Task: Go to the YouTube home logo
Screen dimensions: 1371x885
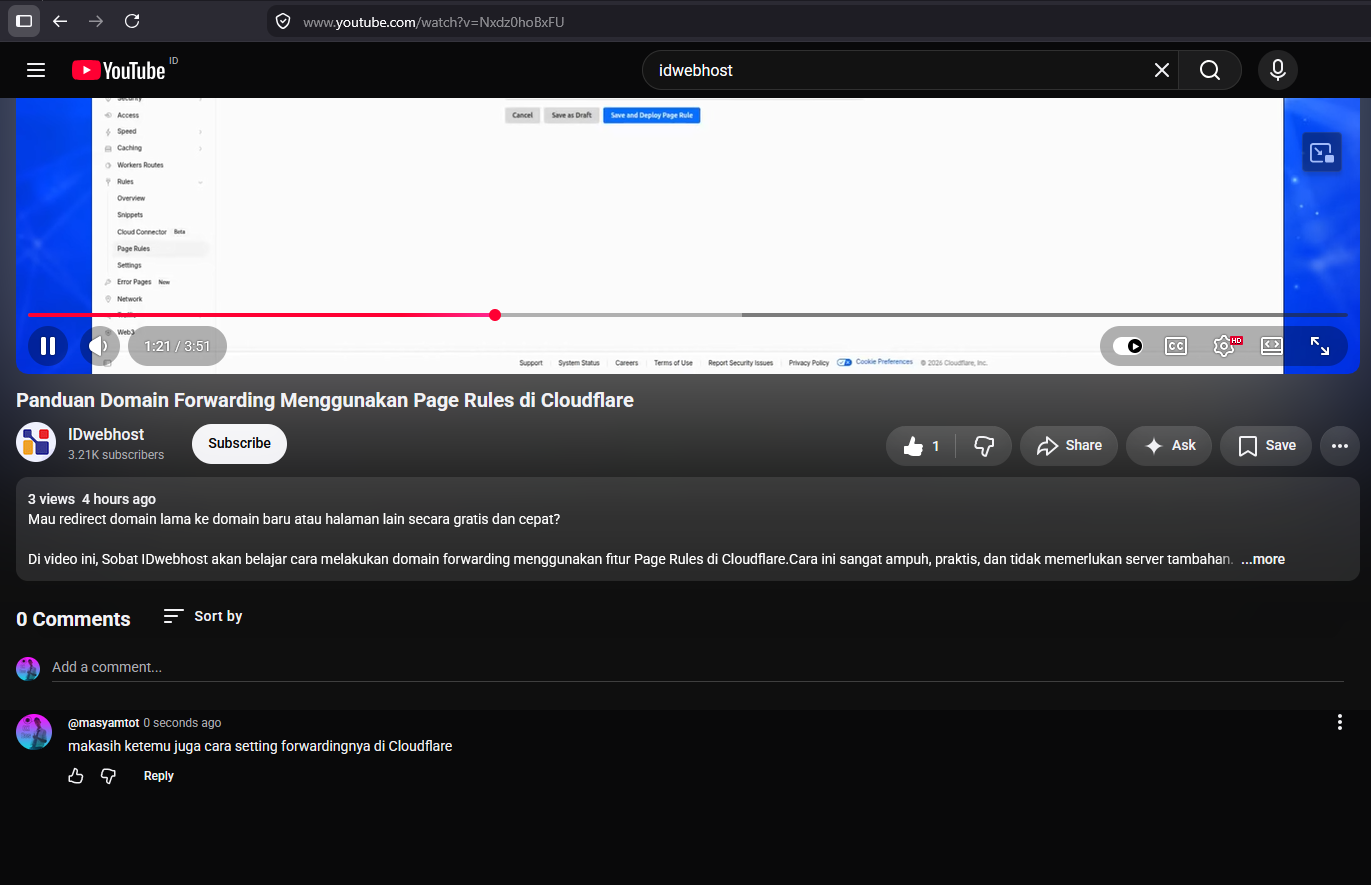Action: coord(118,70)
